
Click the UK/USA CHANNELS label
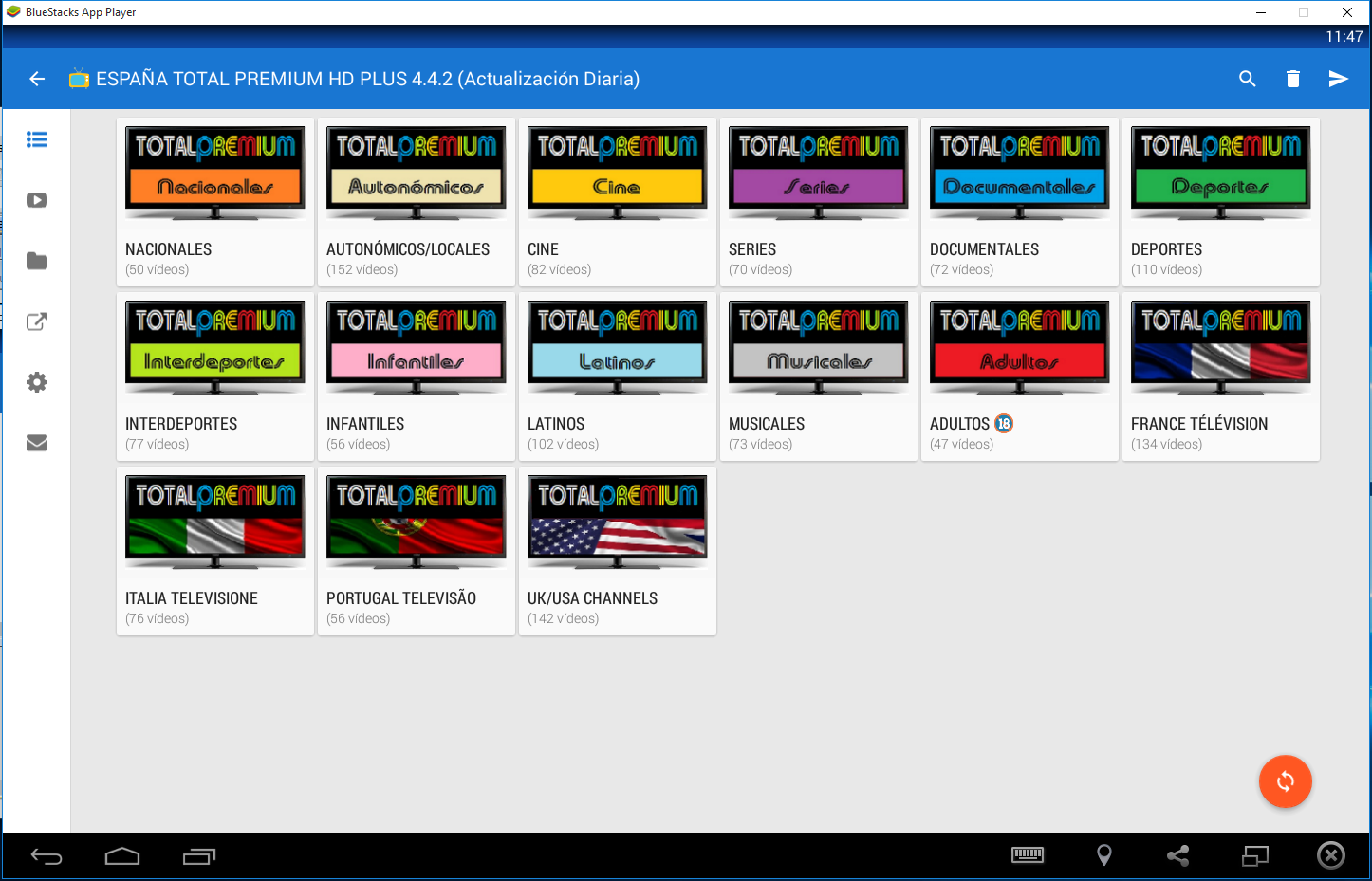pos(593,598)
